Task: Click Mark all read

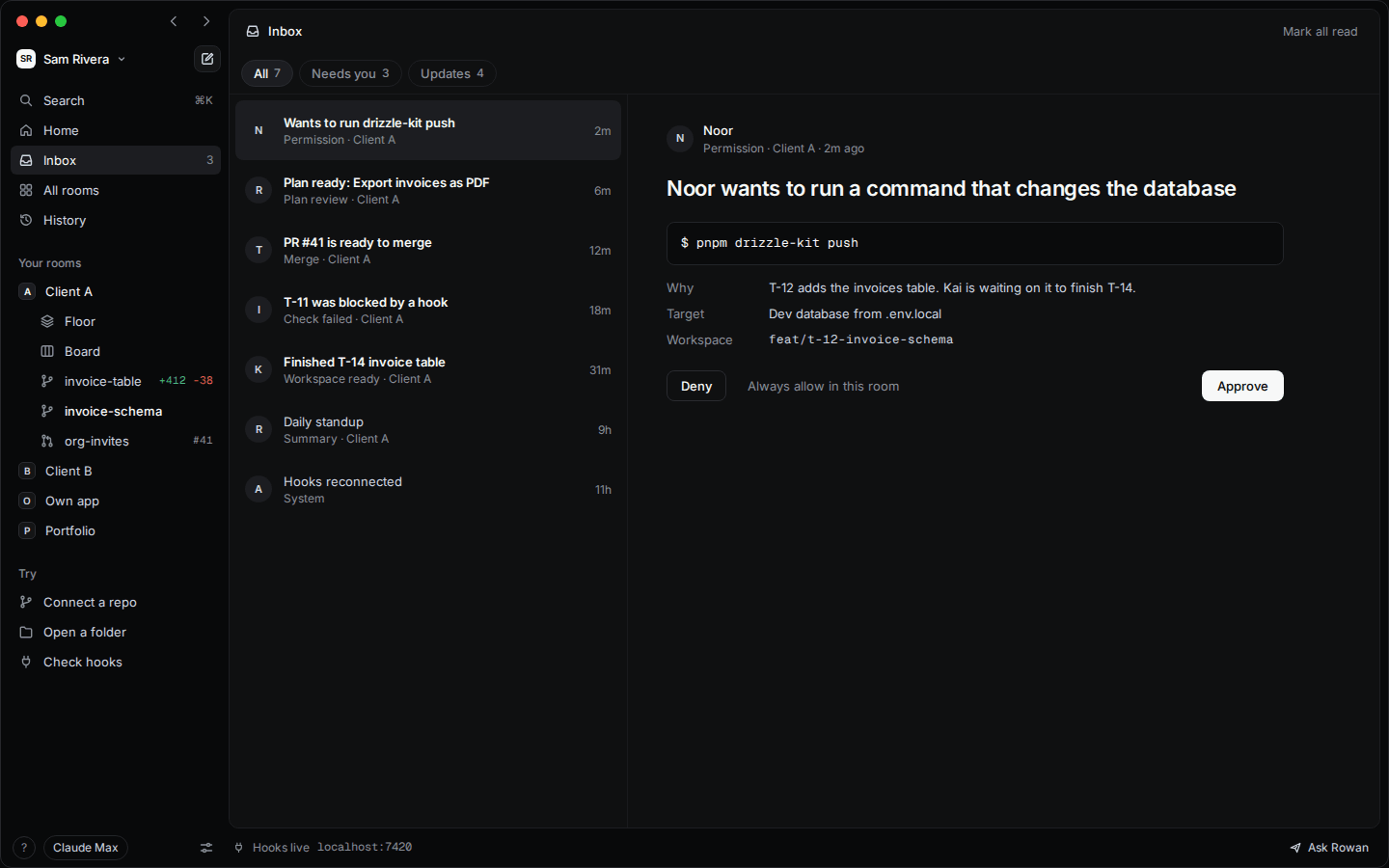Action: pyautogui.click(x=1320, y=32)
